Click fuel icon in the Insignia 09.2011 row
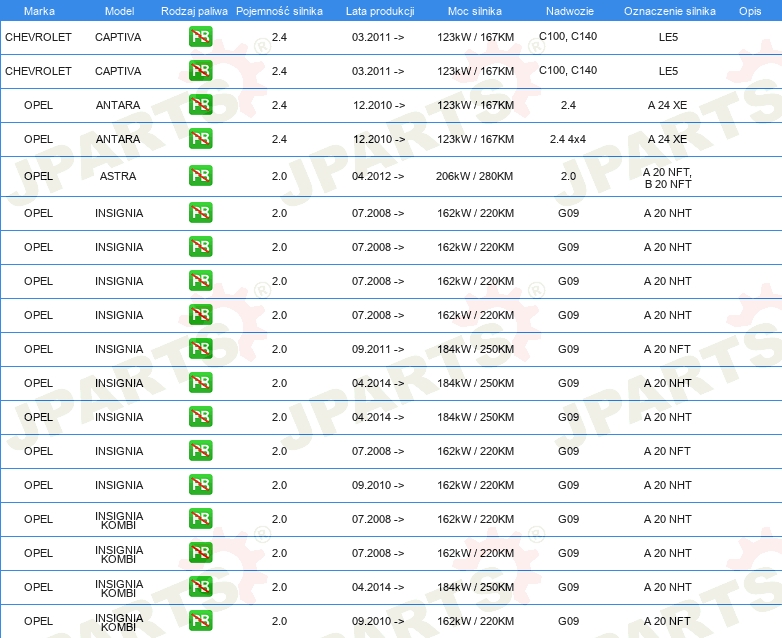This screenshot has width=782, height=638. point(200,349)
